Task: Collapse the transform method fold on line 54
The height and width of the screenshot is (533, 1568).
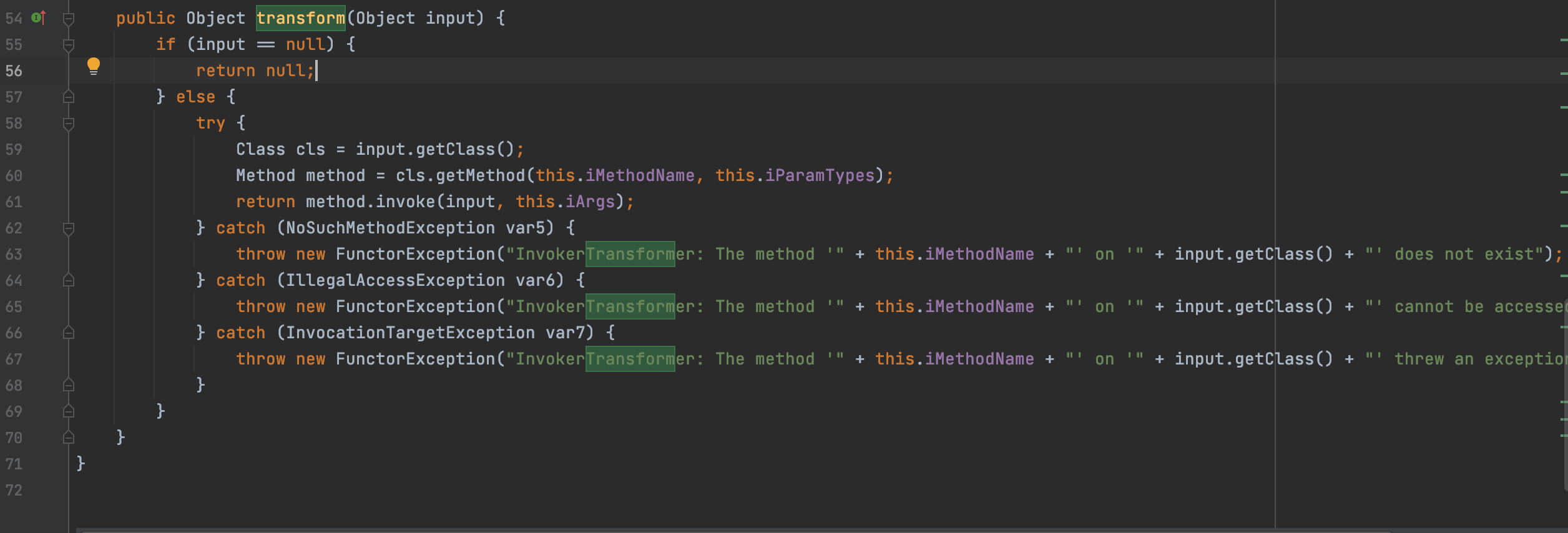Action: click(69, 19)
